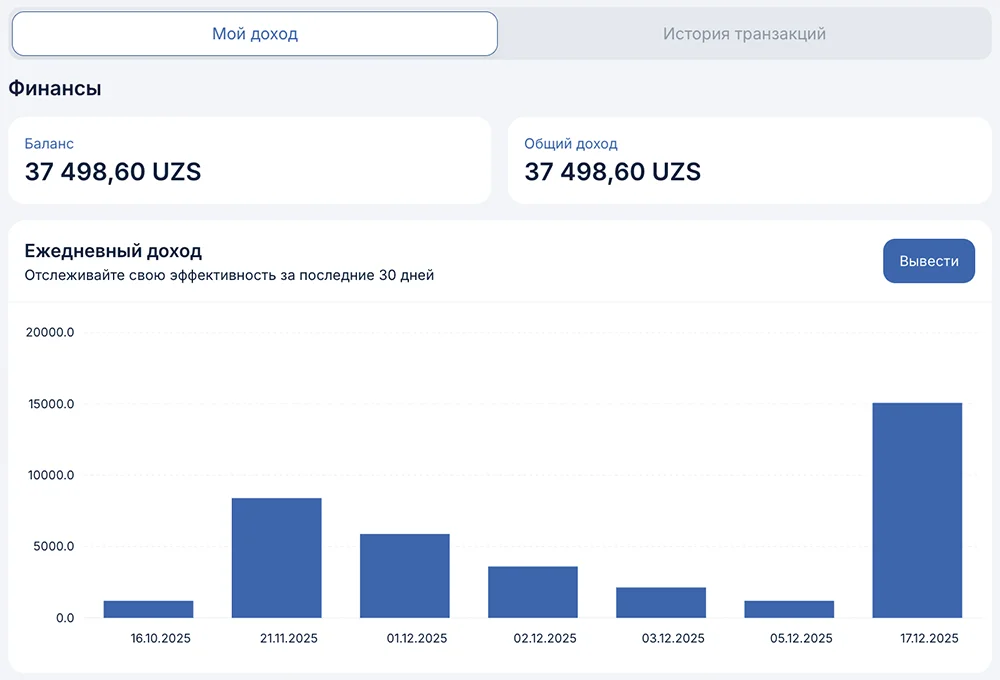
Task: Select the bar for 01.12.2025
Action: pos(404,576)
